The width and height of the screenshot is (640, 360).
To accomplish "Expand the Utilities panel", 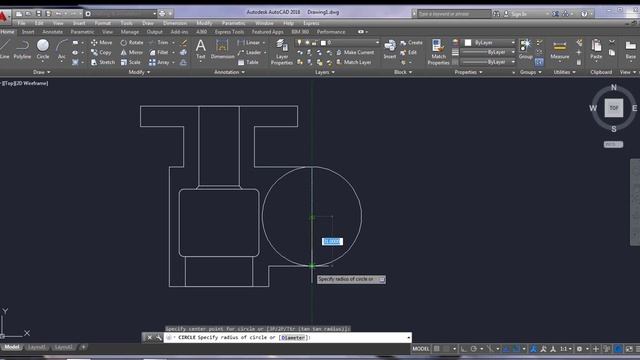I will pos(564,72).
